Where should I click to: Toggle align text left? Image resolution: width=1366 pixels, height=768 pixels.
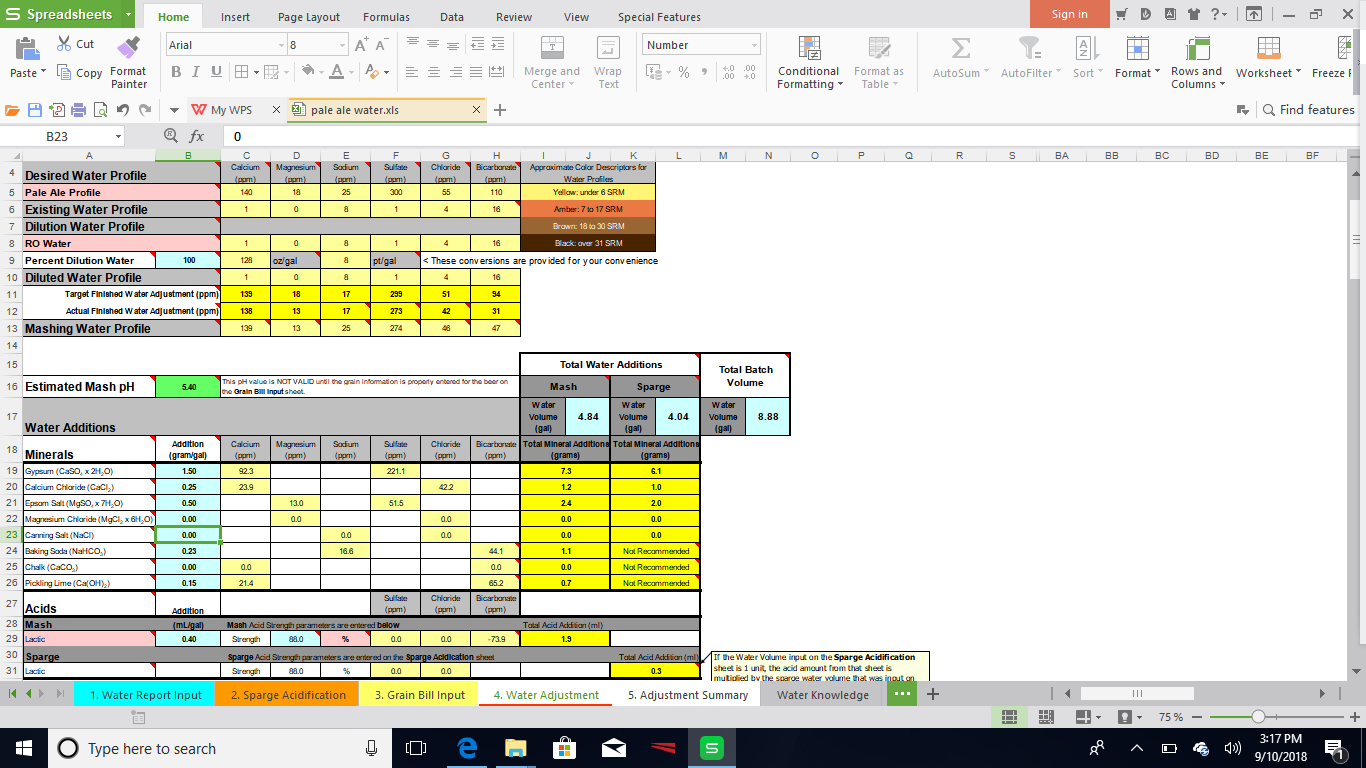411,72
